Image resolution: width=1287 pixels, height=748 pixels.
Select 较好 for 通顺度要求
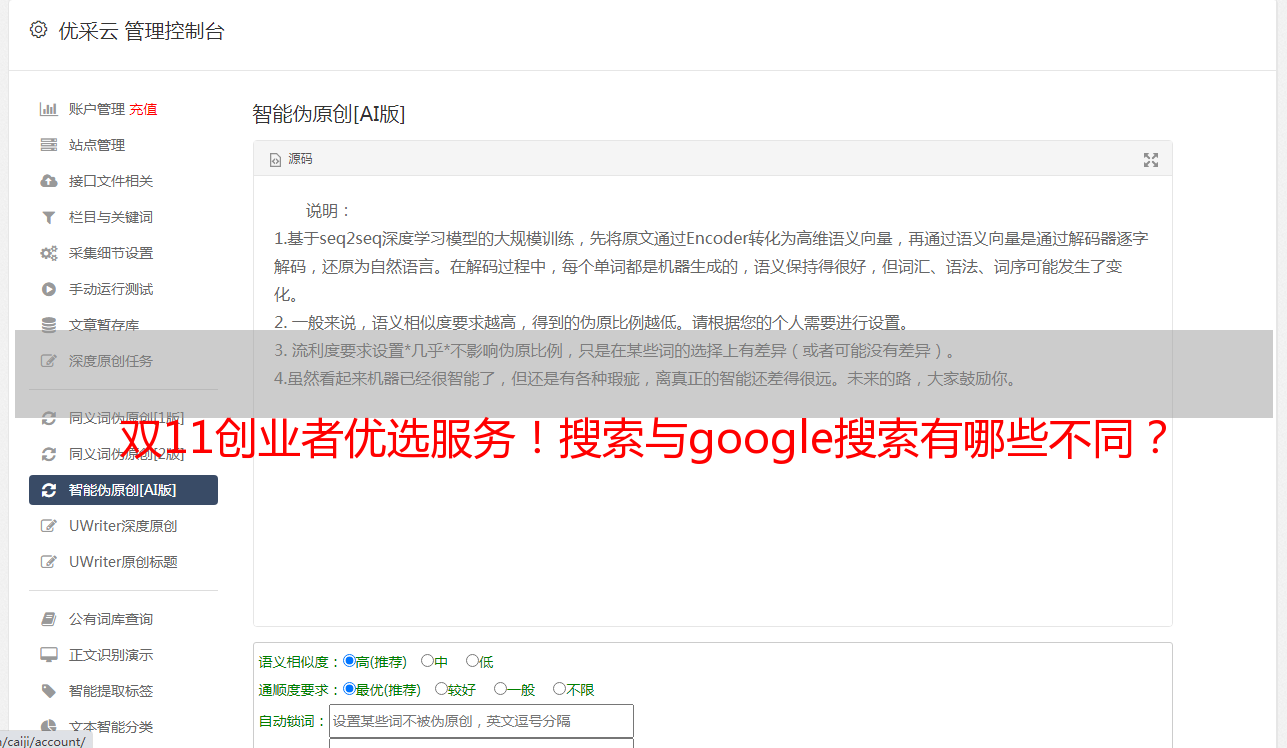point(441,689)
